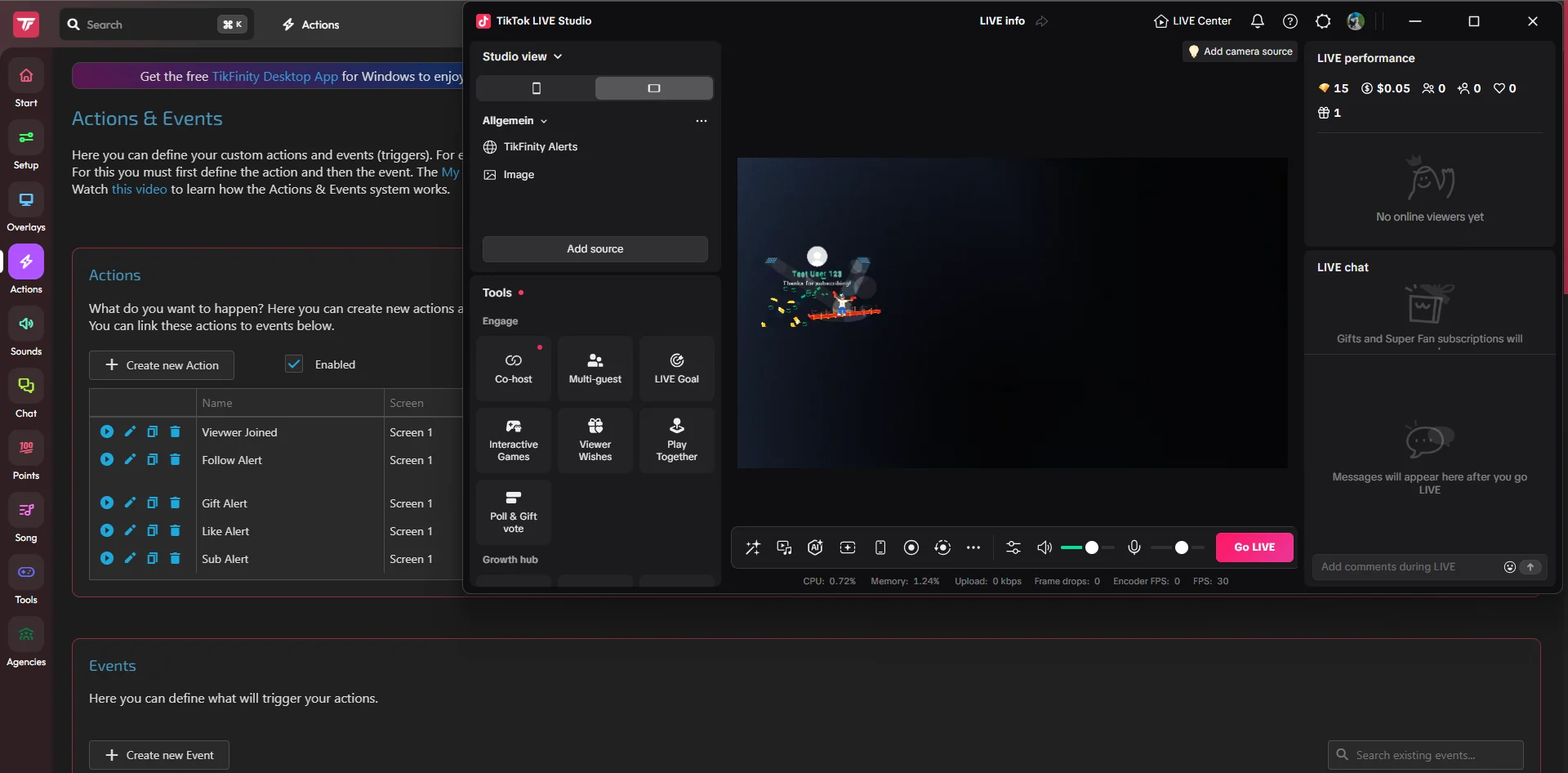Viewport: 1568px width, 773px height.
Task: Click the TikFinity search field
Action: point(157,25)
